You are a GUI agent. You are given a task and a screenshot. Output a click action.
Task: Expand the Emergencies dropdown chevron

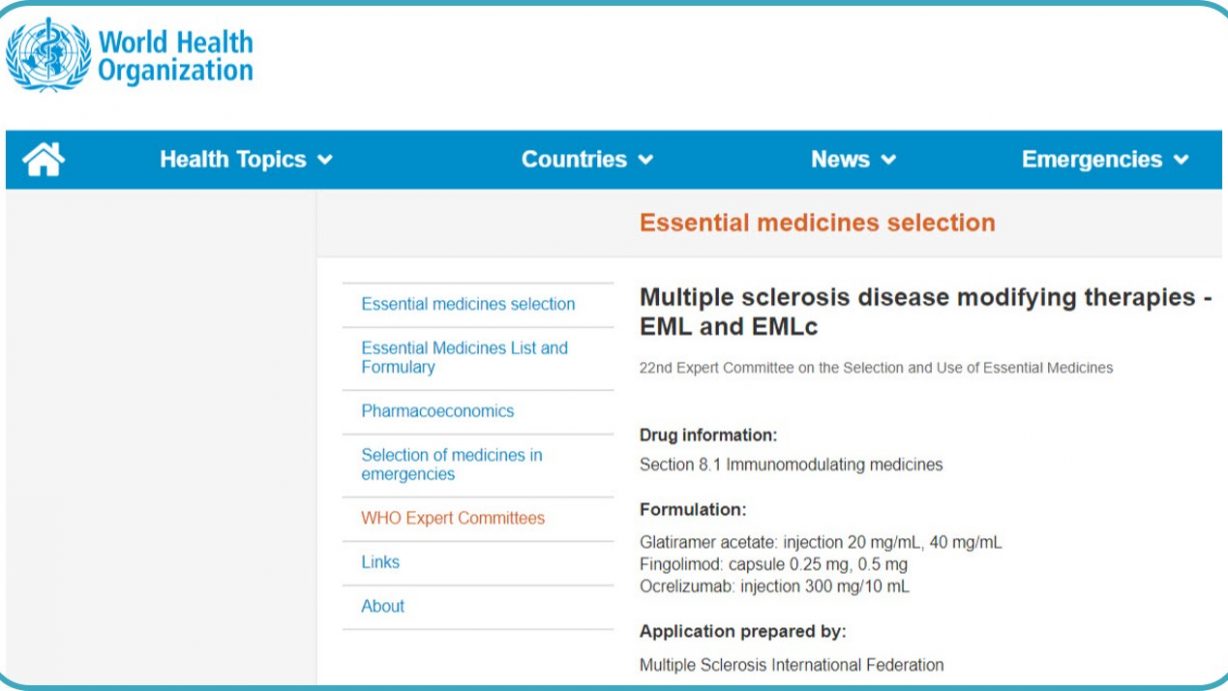(x=1181, y=160)
